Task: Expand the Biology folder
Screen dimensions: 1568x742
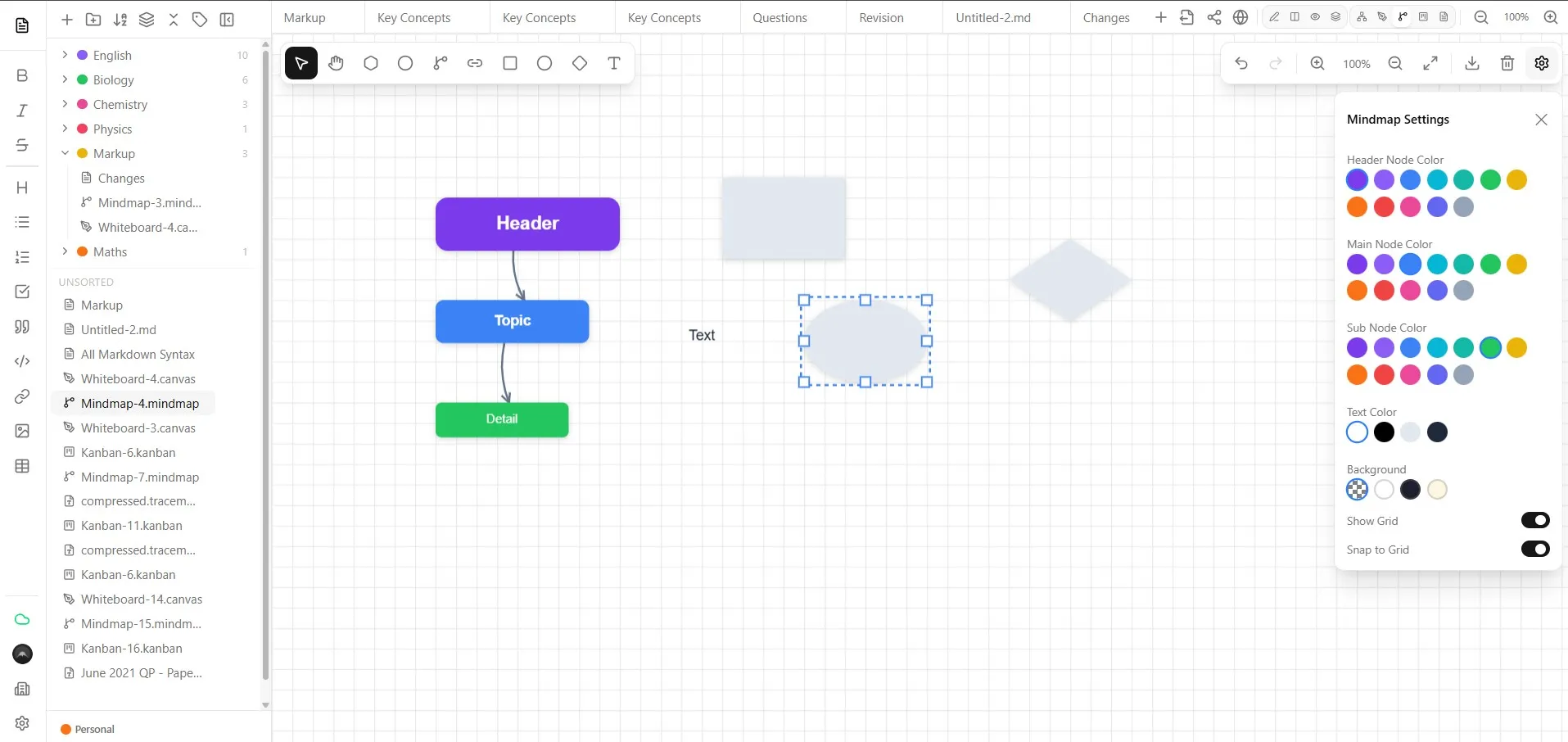Action: tap(65, 79)
